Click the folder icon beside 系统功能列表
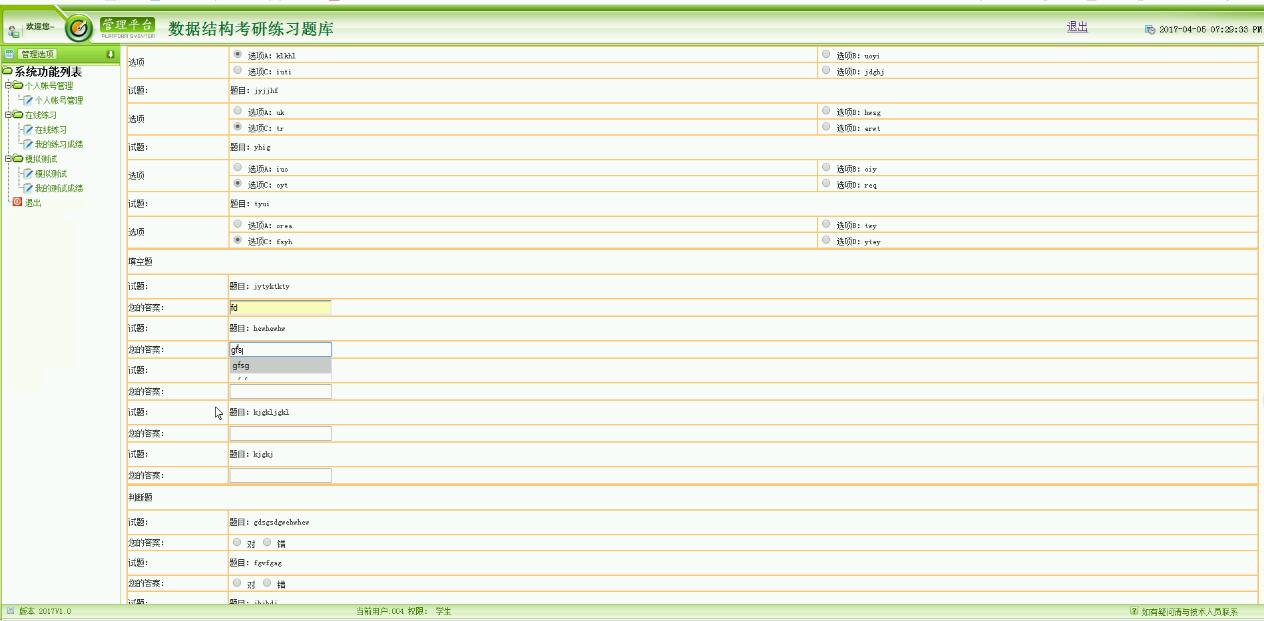This screenshot has height=621, width=1264. tap(7, 71)
